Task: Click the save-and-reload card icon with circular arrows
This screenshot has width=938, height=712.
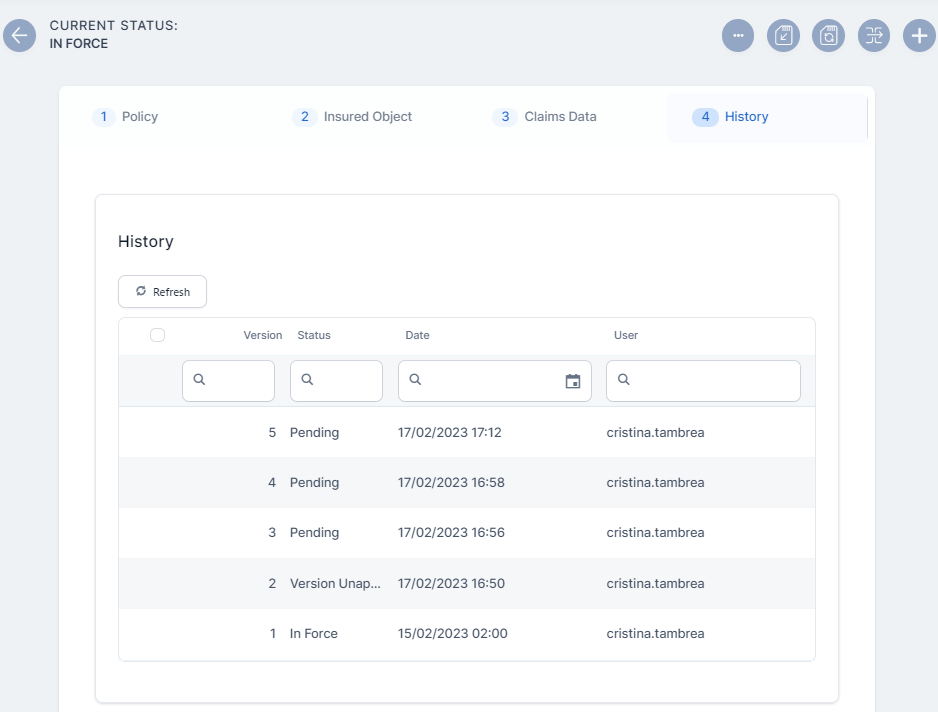Action: tap(828, 36)
